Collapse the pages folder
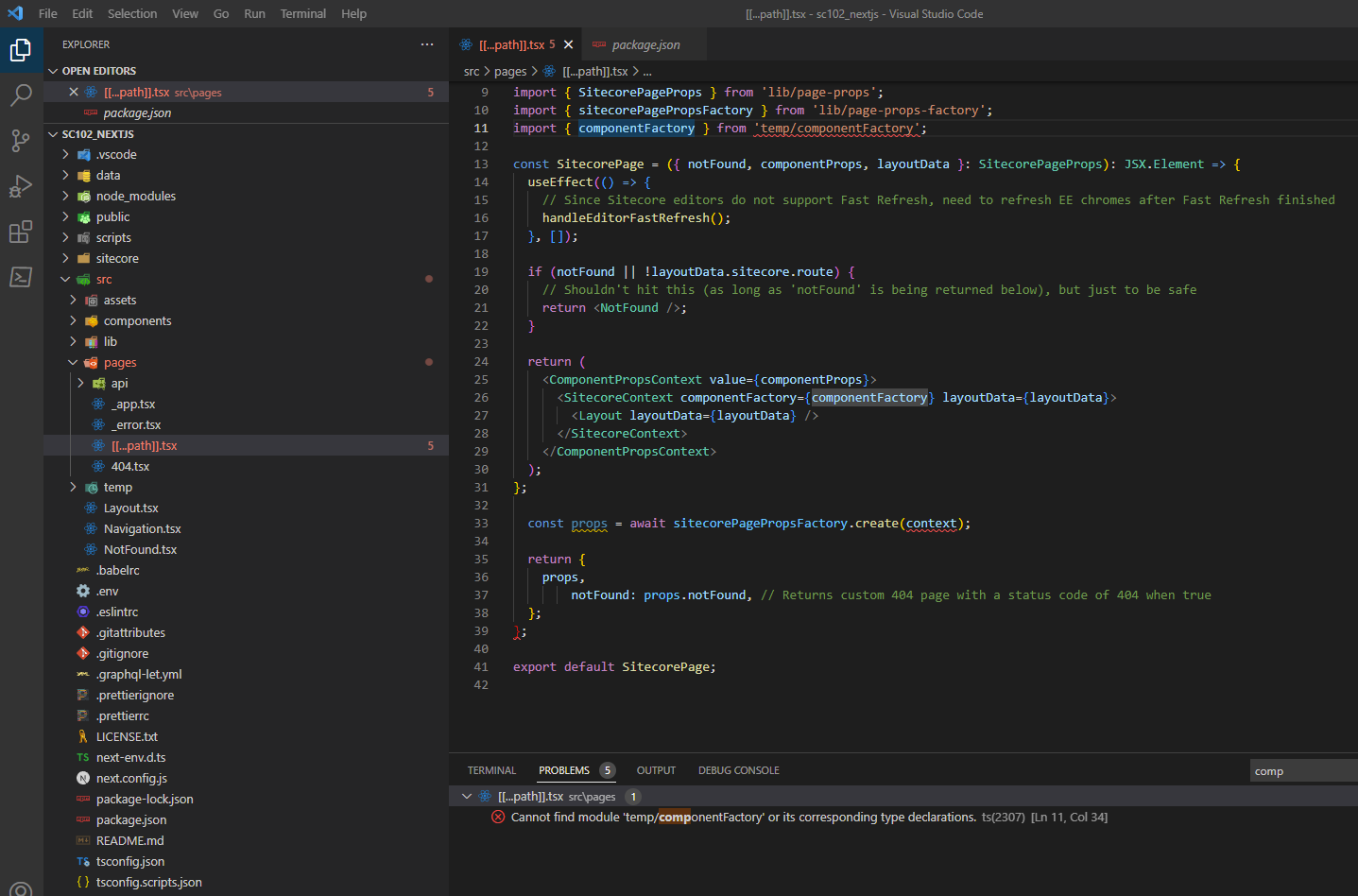This screenshot has height=896, width=1358. [x=246, y=362]
